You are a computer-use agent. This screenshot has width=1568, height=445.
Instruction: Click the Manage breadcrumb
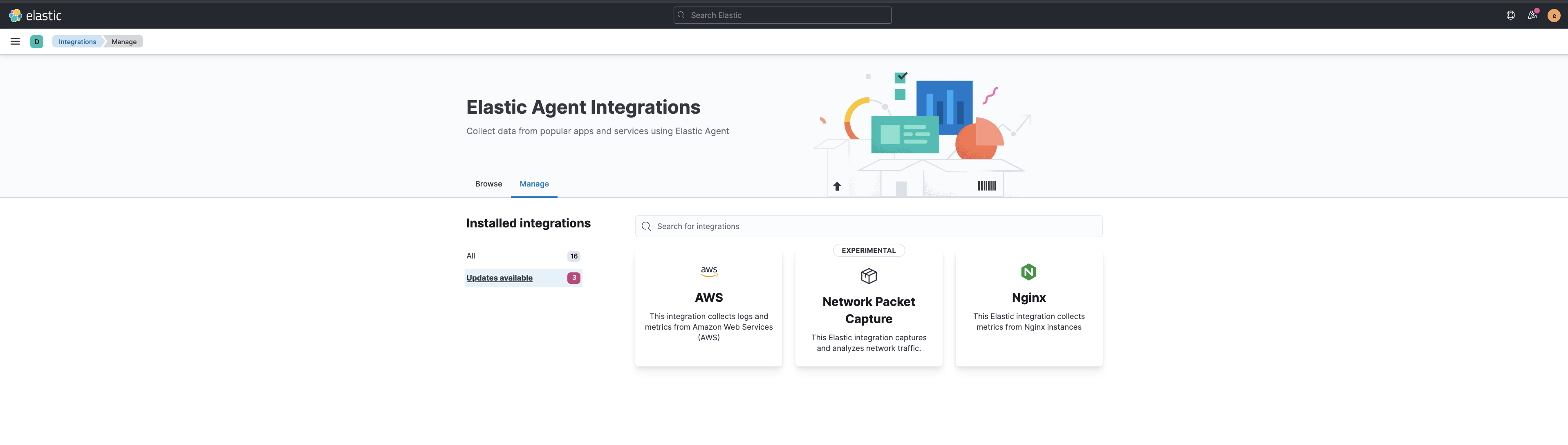124,41
